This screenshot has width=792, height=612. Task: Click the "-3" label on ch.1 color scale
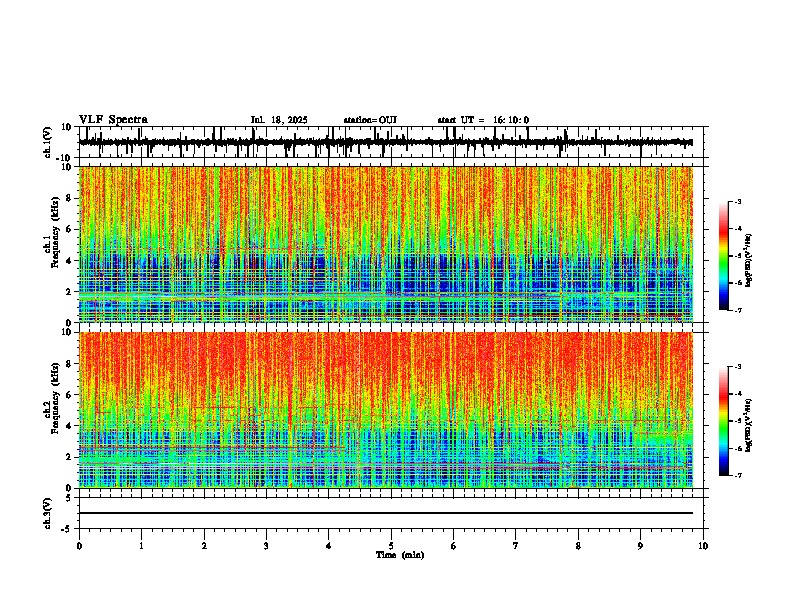738,201
